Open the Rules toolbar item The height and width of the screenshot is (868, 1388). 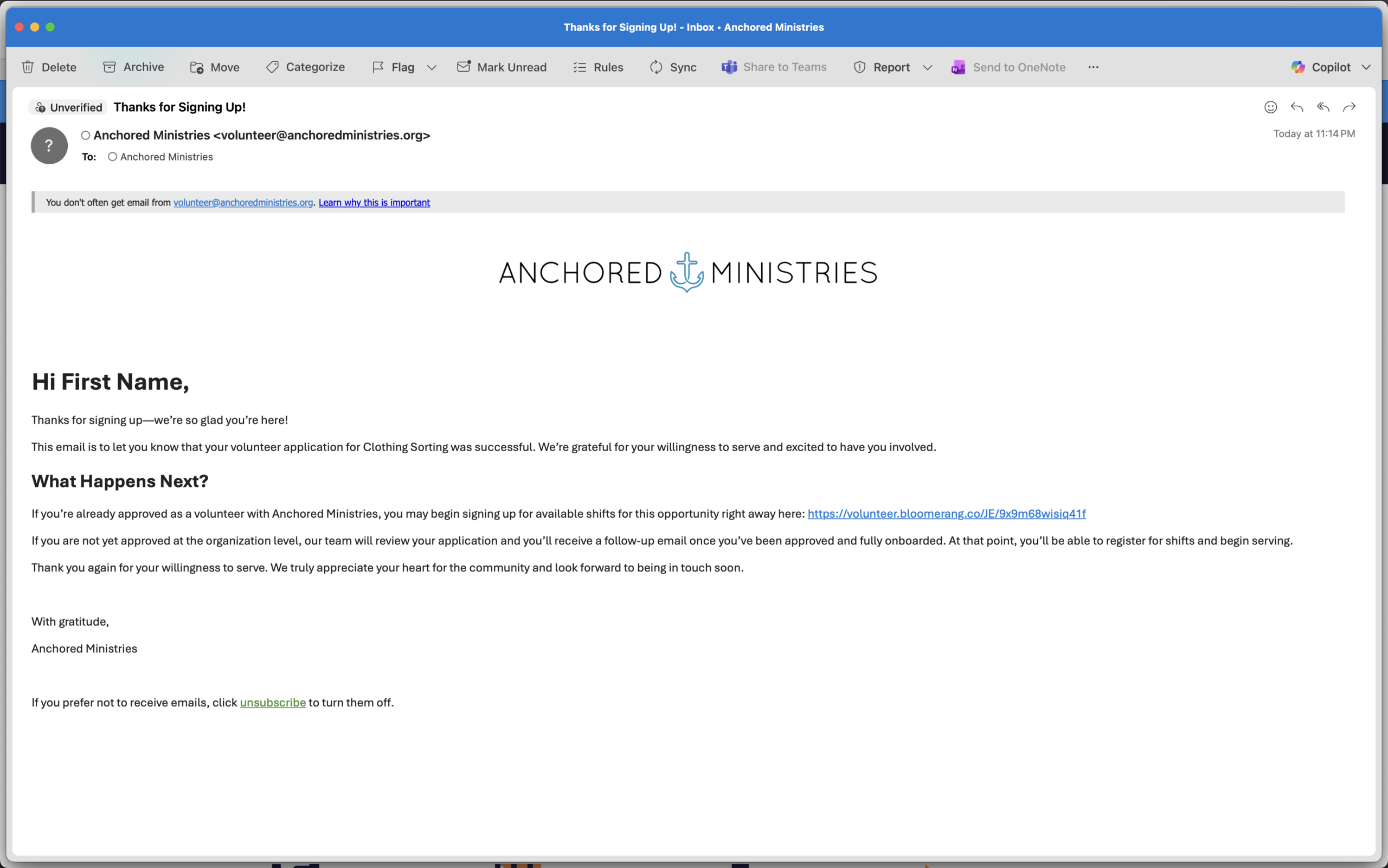[x=597, y=67]
